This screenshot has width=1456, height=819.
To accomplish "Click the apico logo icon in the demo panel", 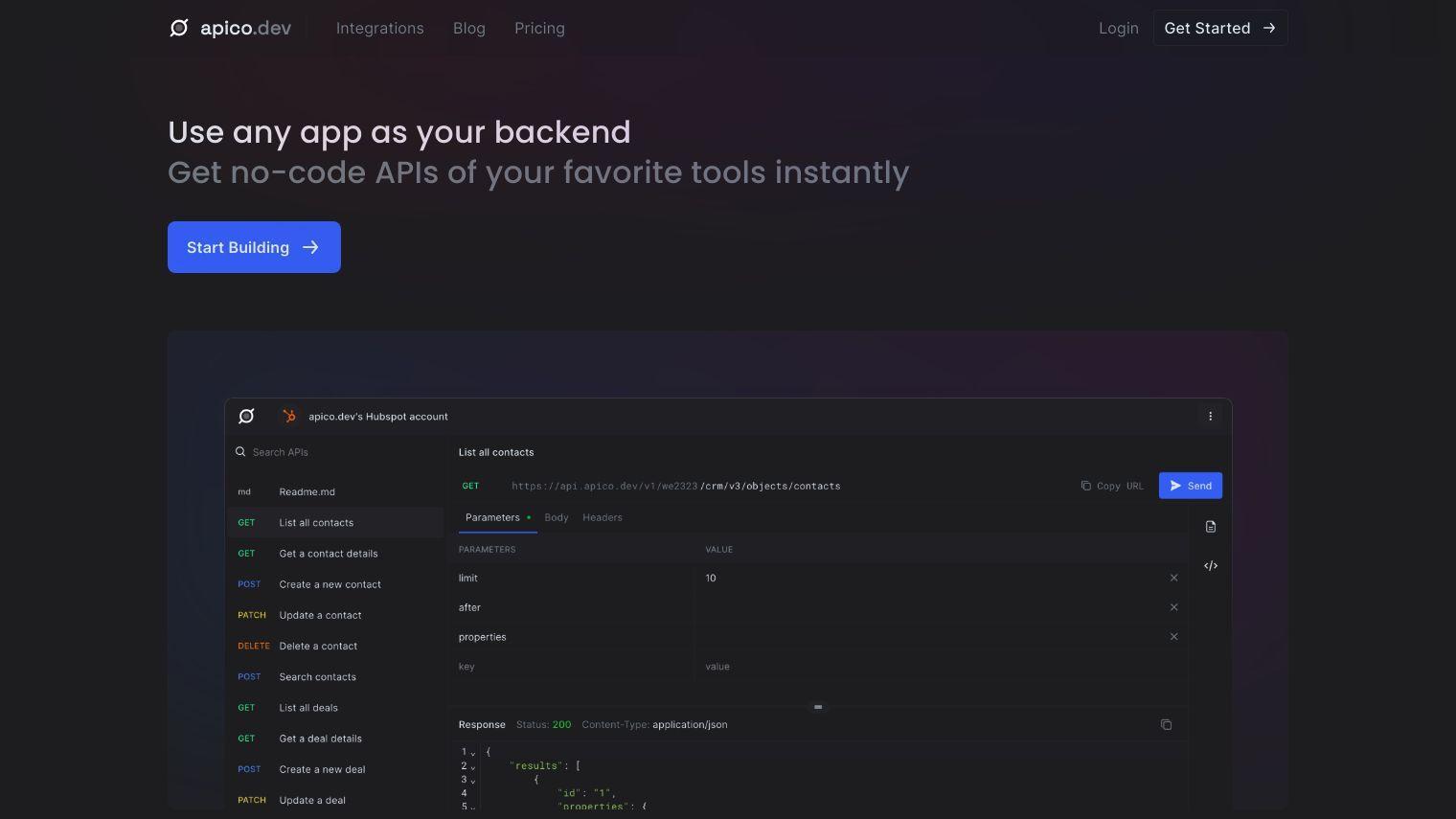I will point(246,416).
